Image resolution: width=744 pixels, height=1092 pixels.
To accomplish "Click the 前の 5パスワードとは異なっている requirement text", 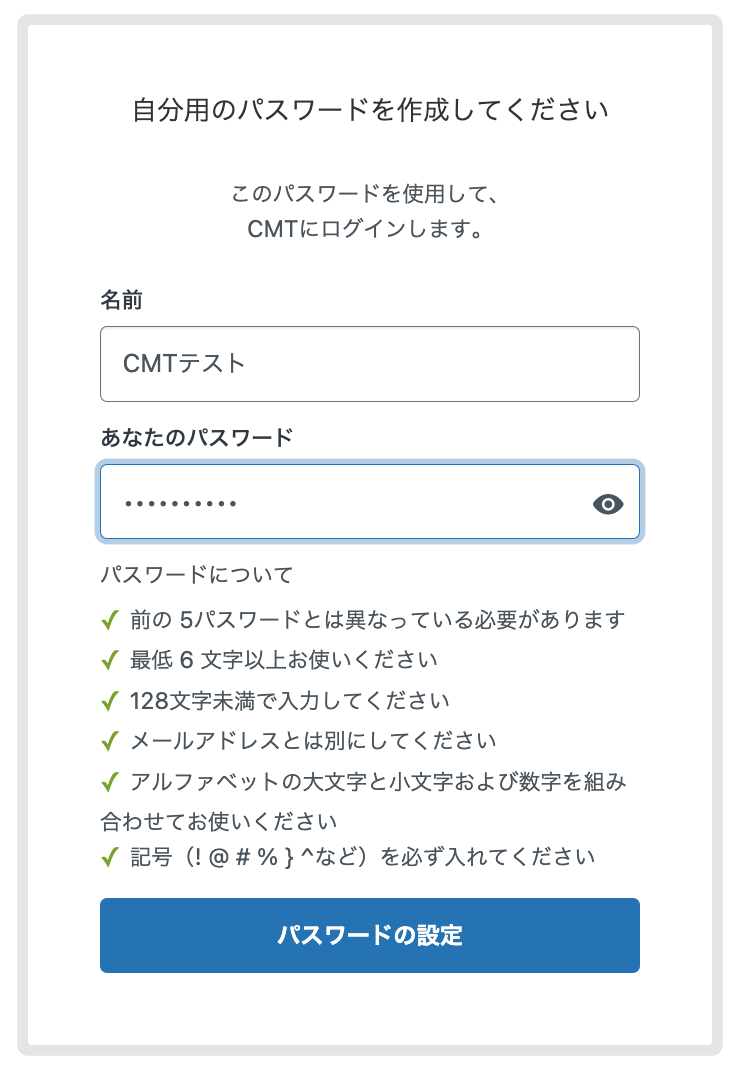I will (377, 621).
